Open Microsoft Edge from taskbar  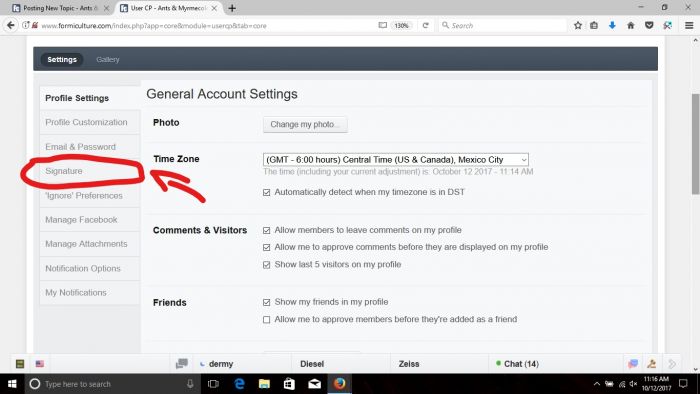[x=239, y=384]
